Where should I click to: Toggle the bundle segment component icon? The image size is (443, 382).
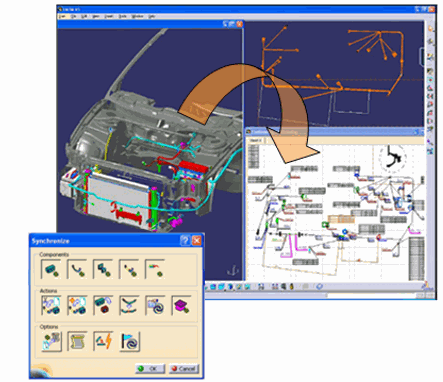pyautogui.click(x=77, y=269)
